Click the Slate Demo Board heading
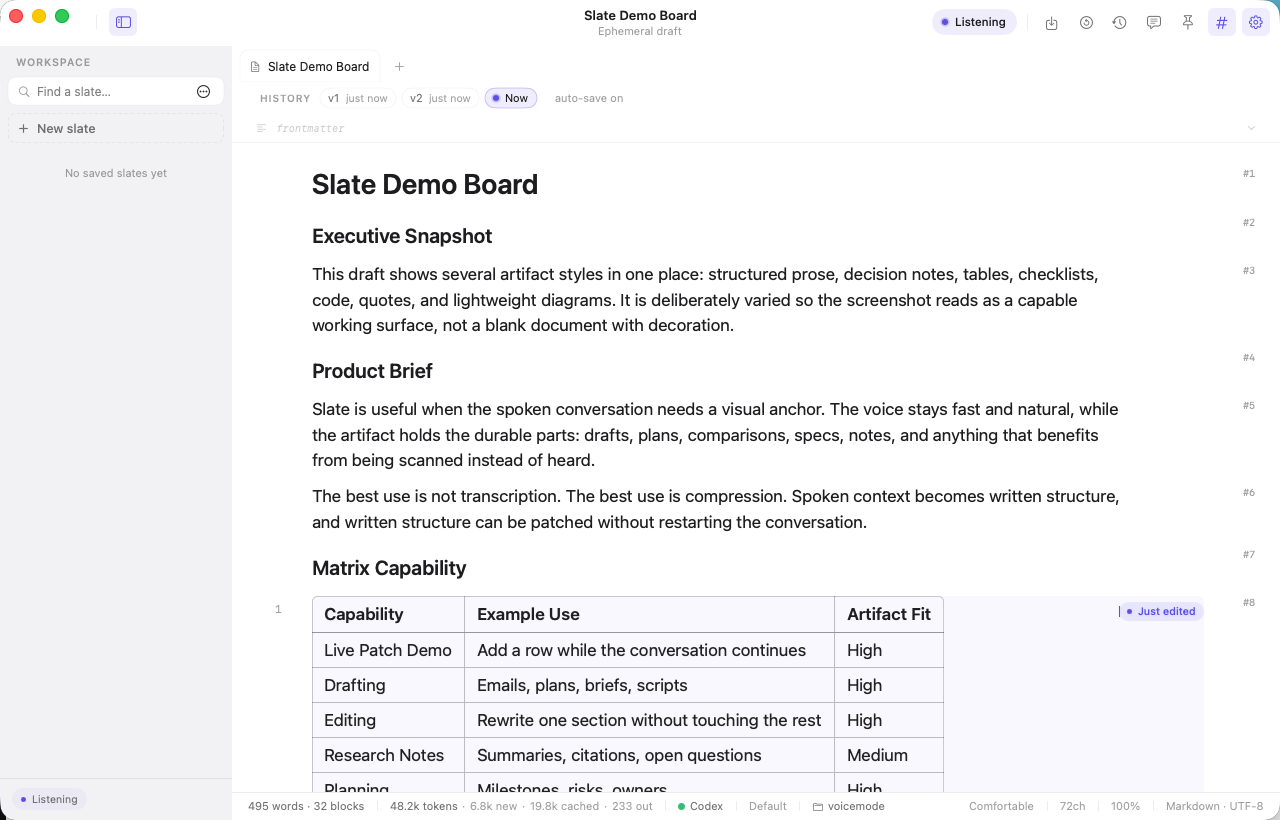The height and width of the screenshot is (820, 1280). pyautogui.click(x=425, y=184)
